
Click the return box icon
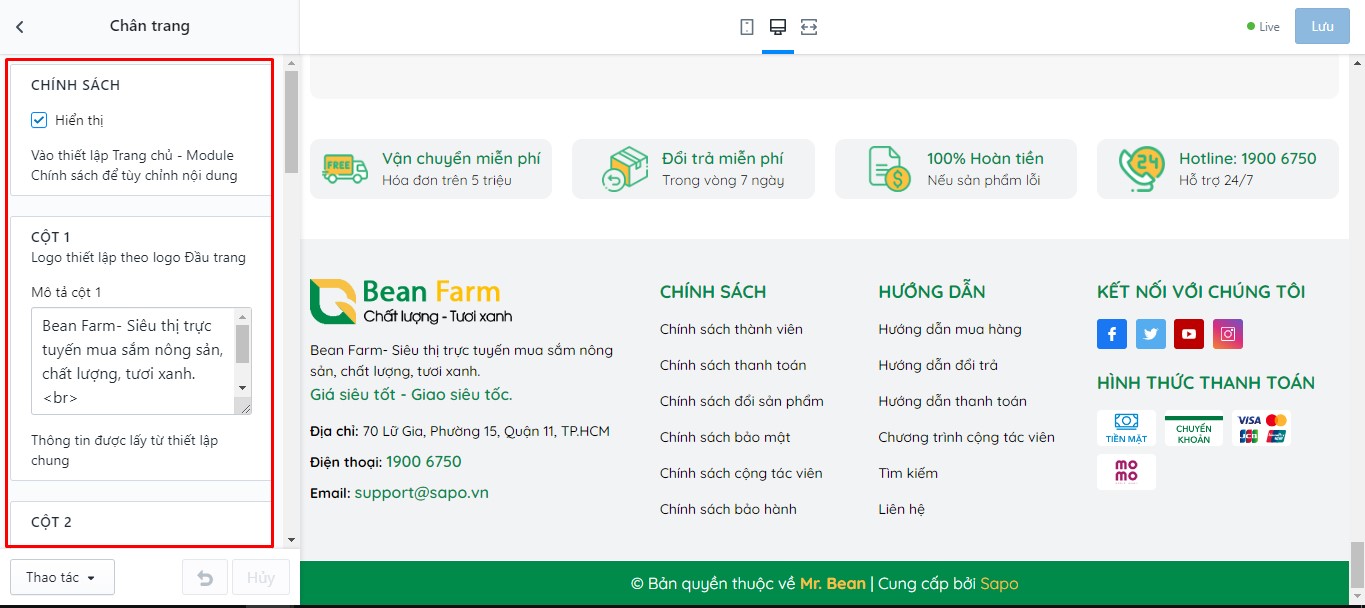625,169
